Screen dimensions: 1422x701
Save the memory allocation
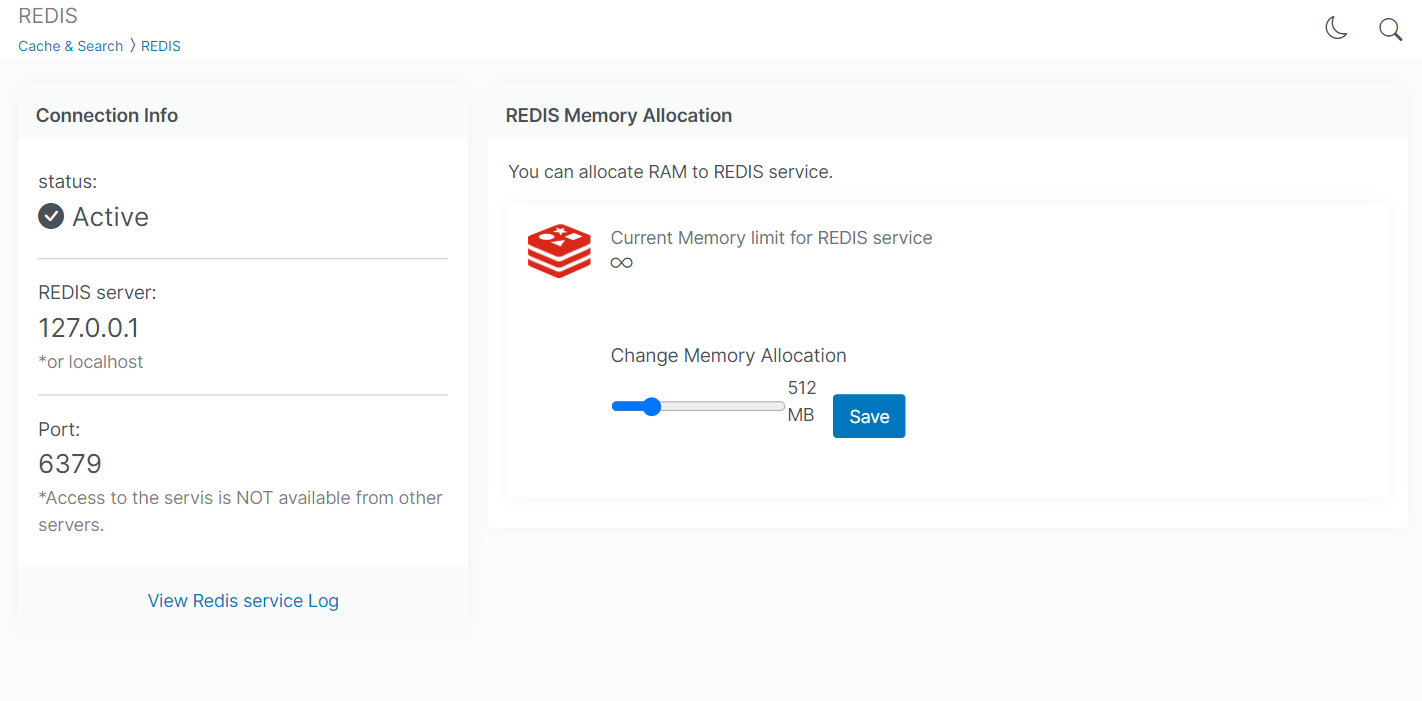click(x=869, y=416)
